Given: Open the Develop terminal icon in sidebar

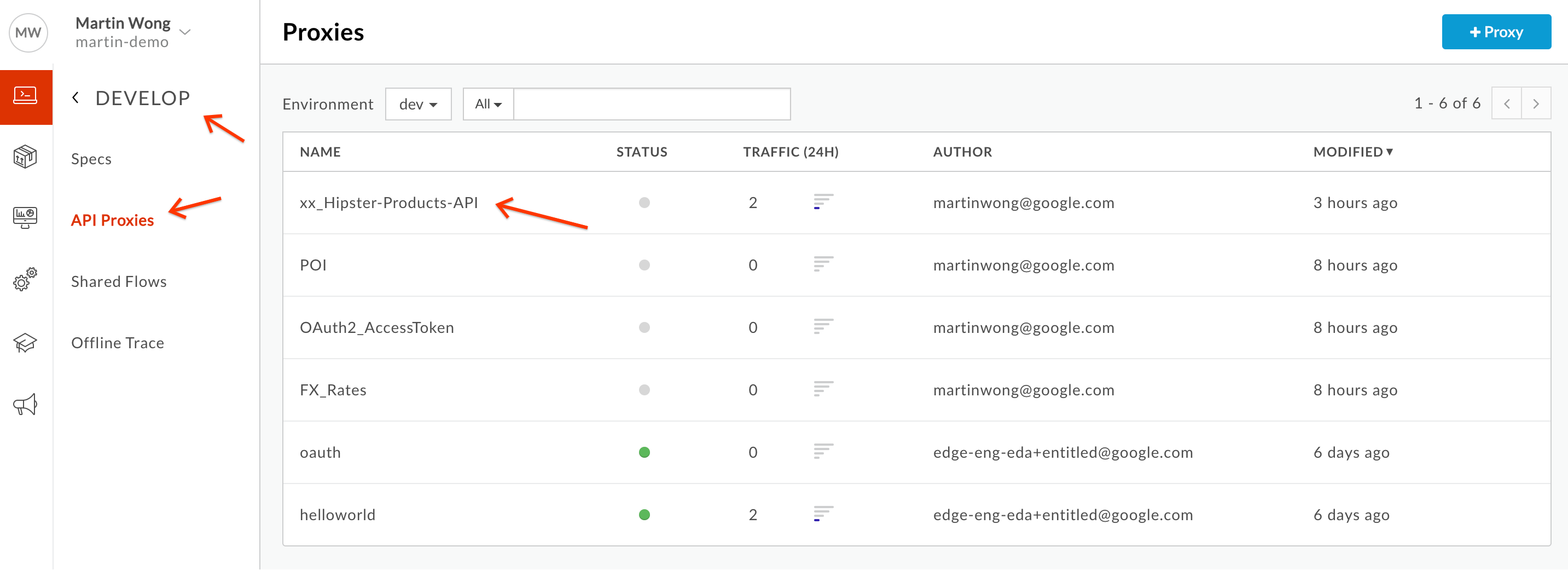Looking at the screenshot, I should [x=26, y=96].
